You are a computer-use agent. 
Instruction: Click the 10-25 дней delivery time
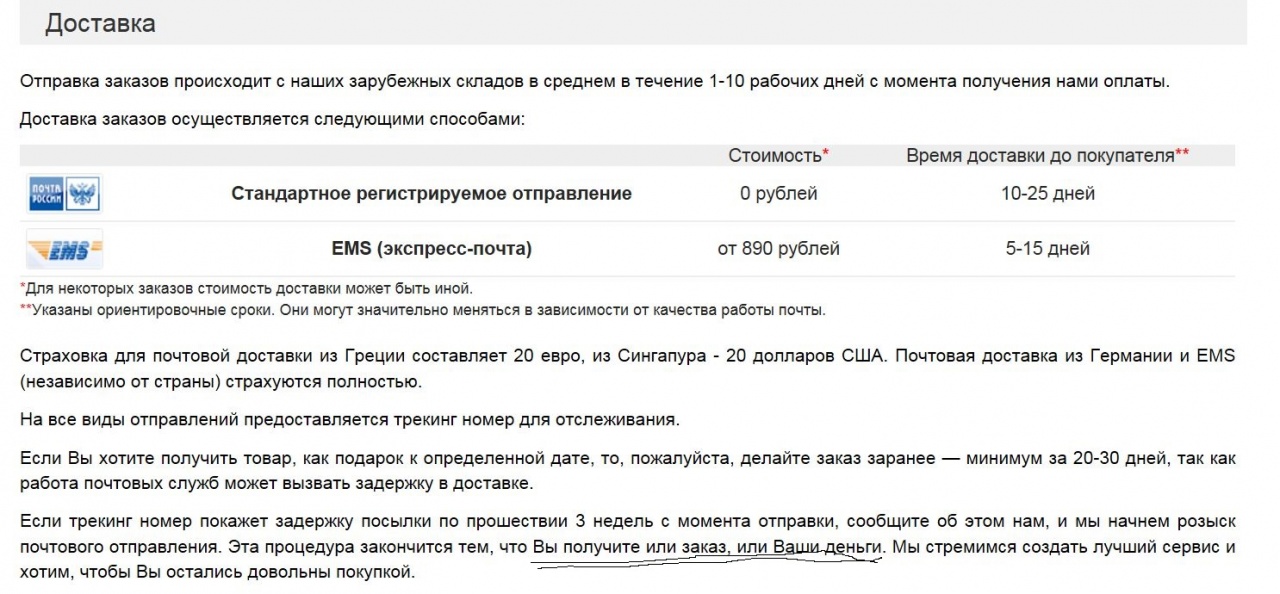pos(1047,194)
